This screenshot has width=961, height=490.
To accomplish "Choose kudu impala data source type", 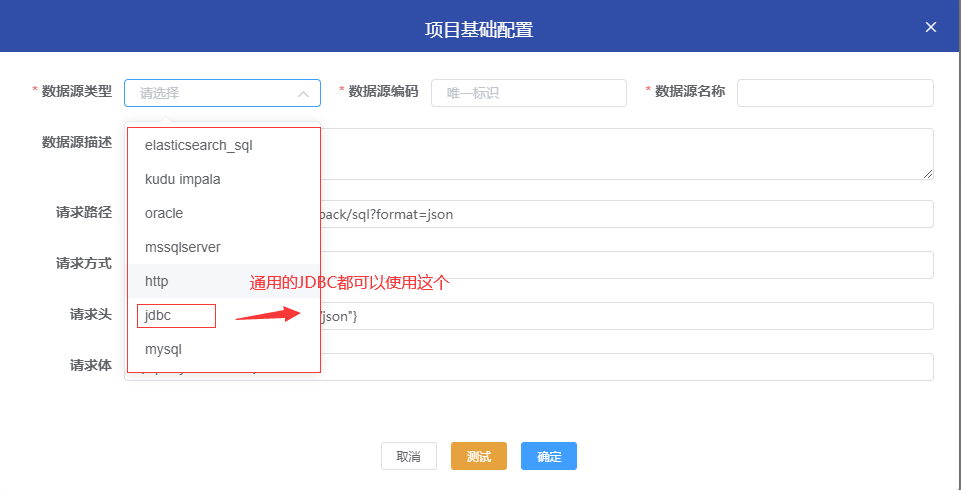I will [182, 179].
